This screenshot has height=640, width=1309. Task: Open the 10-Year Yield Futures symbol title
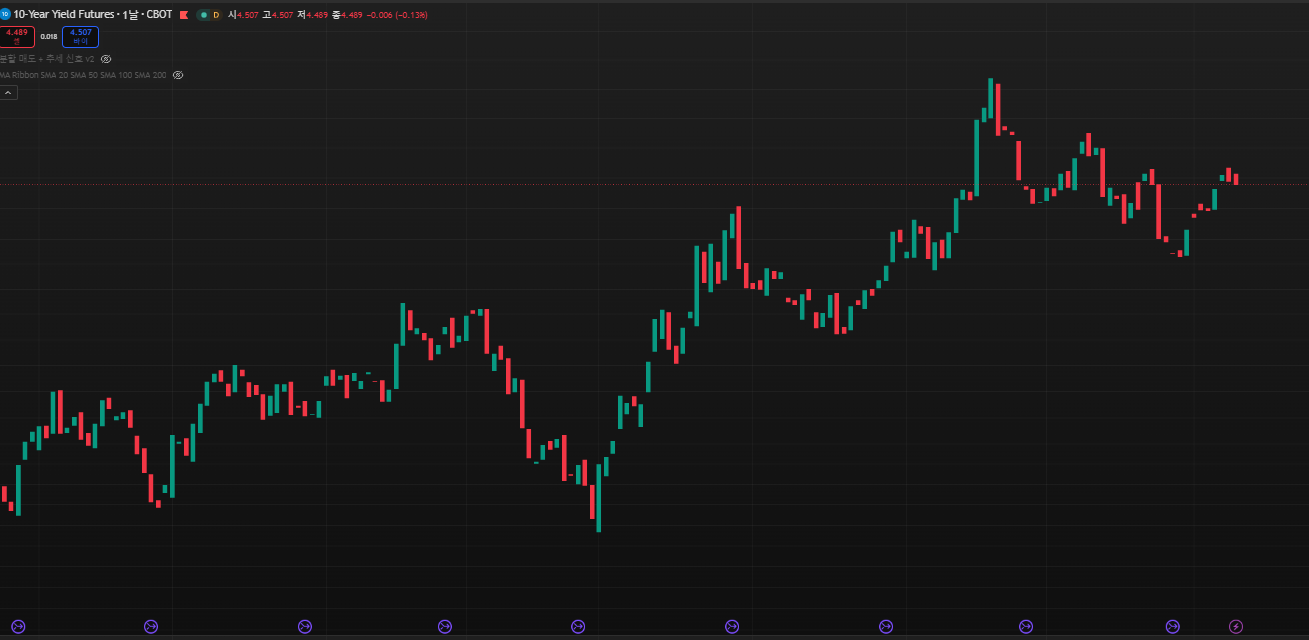pos(65,15)
